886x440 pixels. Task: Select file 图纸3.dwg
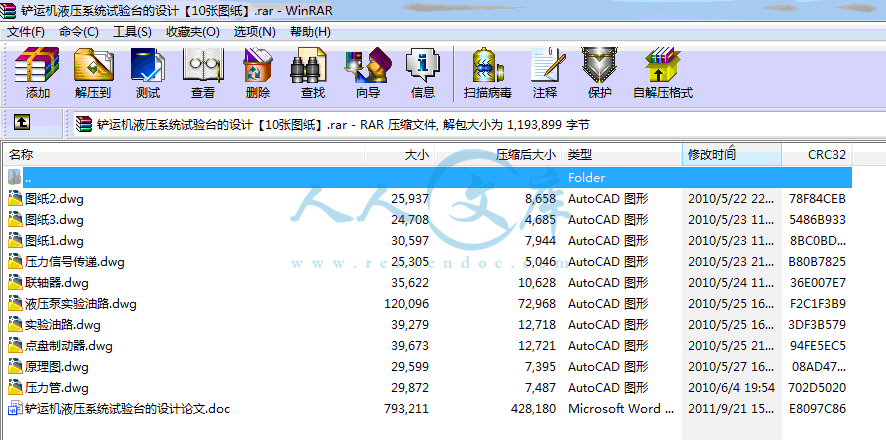pos(54,220)
